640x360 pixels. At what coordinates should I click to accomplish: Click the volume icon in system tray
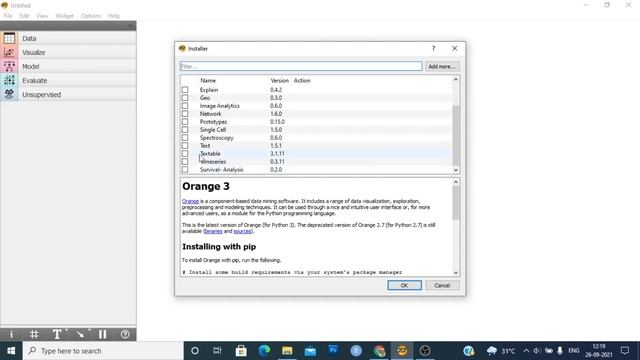537,351
